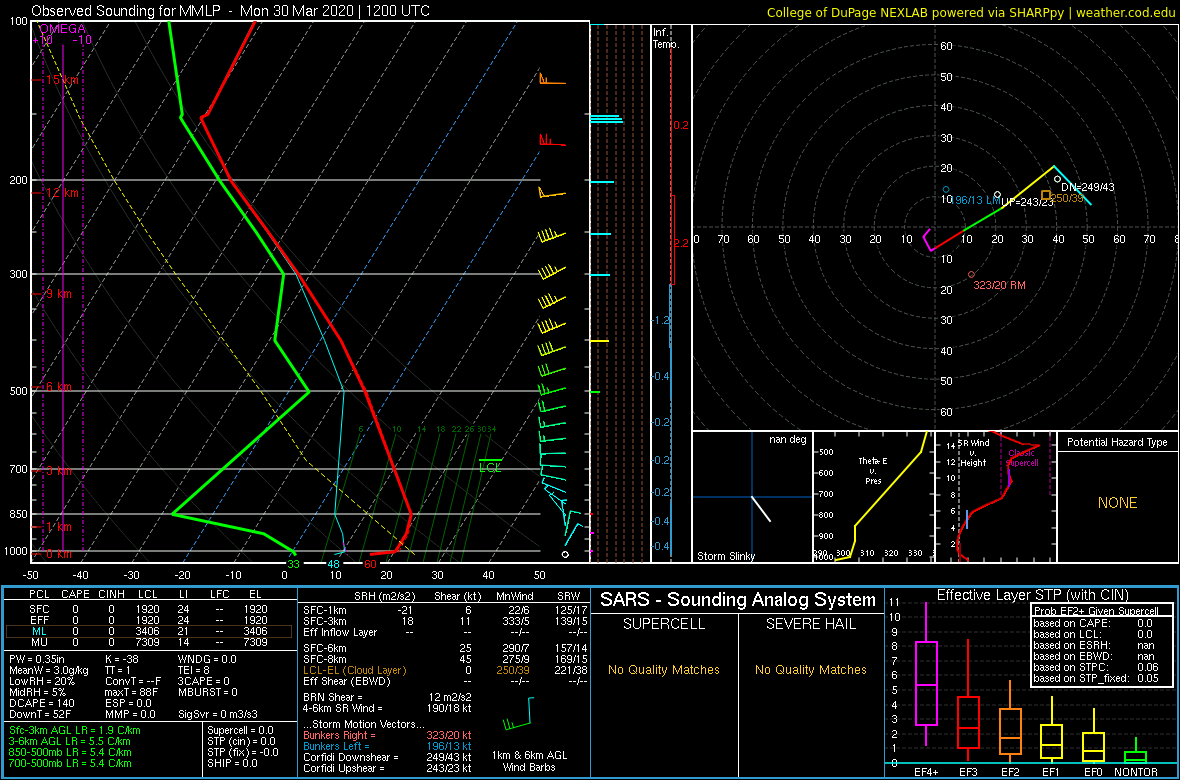Select UP=243/23 label on the hodograph
The image size is (1180, 780).
(1025, 202)
